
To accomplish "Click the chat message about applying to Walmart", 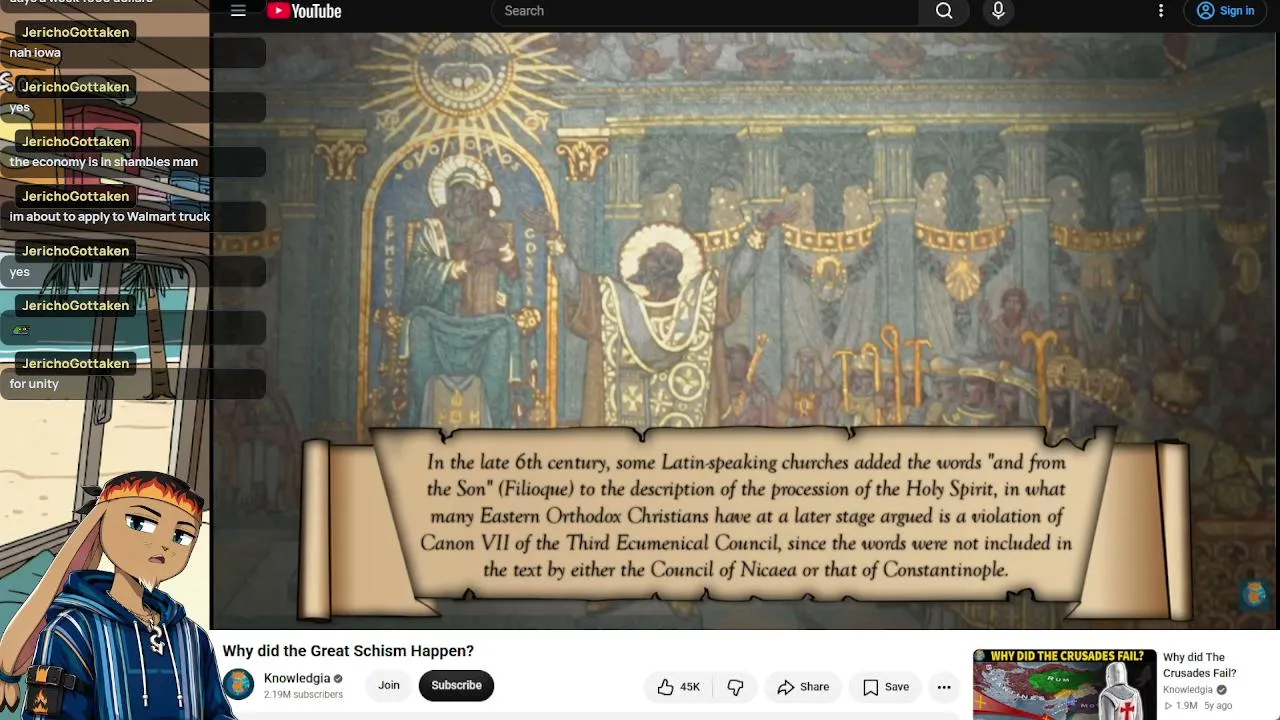I will pyautogui.click(x=110, y=217).
